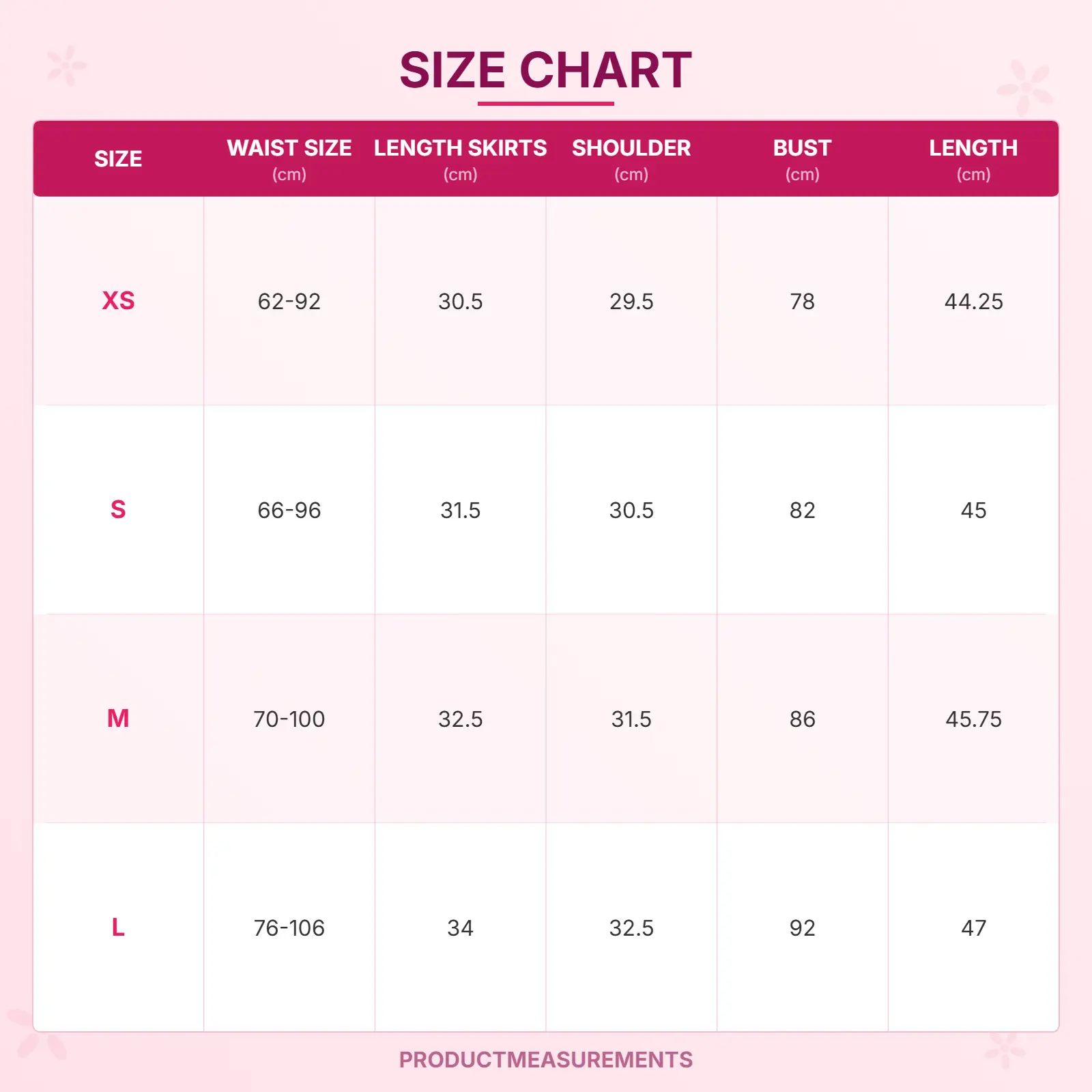Click the 62-92 waist size cell
The image size is (1092, 1092).
click(289, 302)
